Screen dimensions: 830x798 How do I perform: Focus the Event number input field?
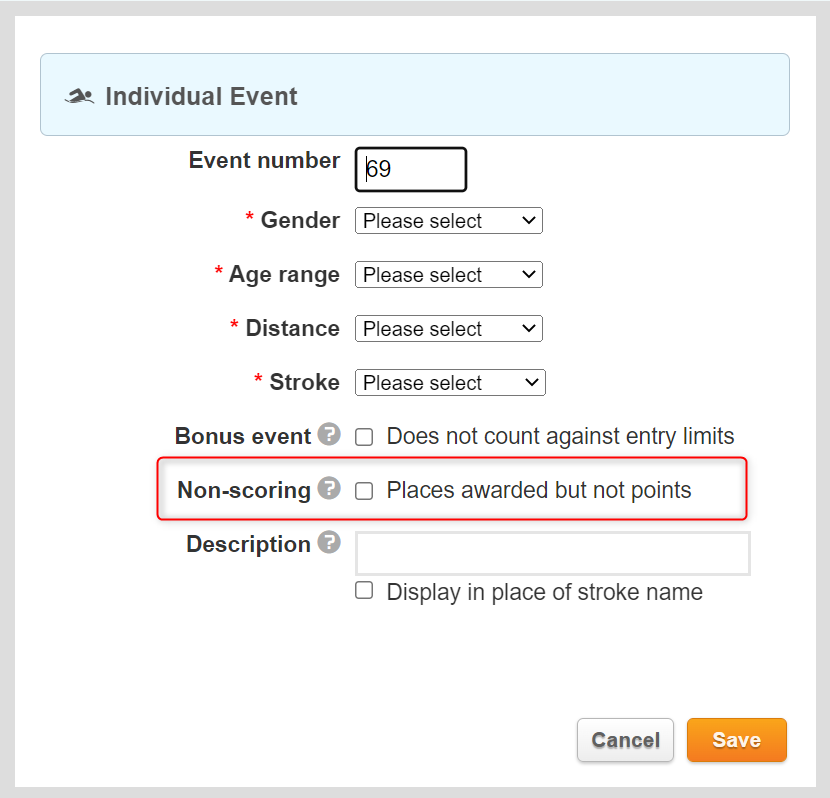coord(411,170)
